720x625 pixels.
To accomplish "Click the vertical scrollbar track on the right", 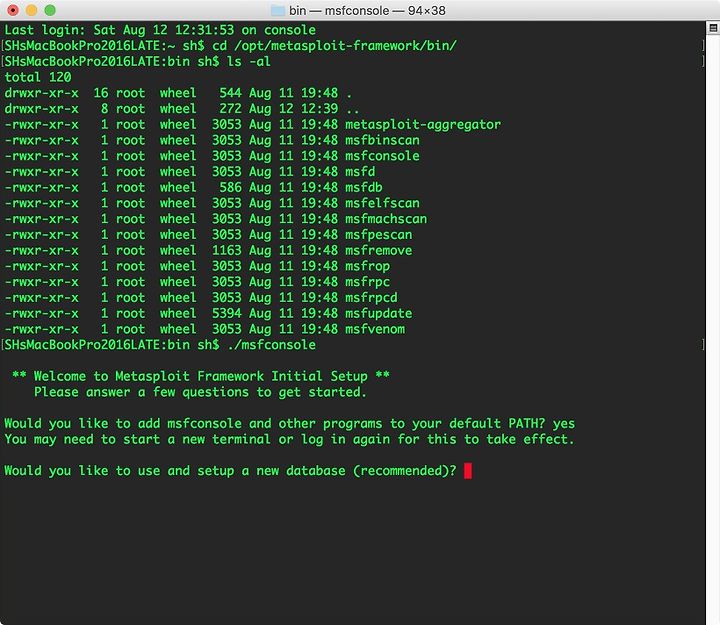I will click(713, 329).
